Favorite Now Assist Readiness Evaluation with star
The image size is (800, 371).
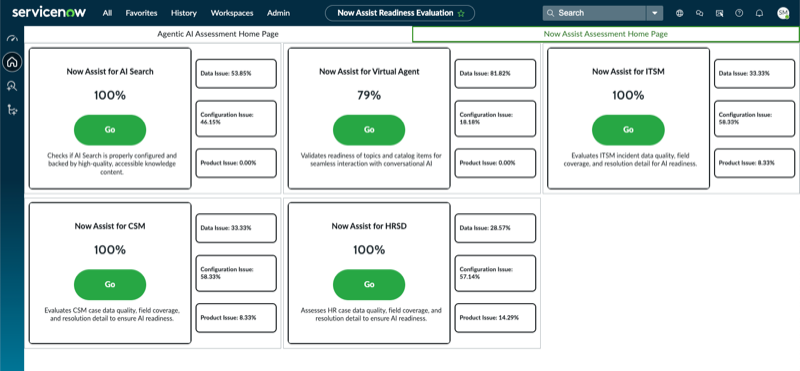(x=461, y=13)
